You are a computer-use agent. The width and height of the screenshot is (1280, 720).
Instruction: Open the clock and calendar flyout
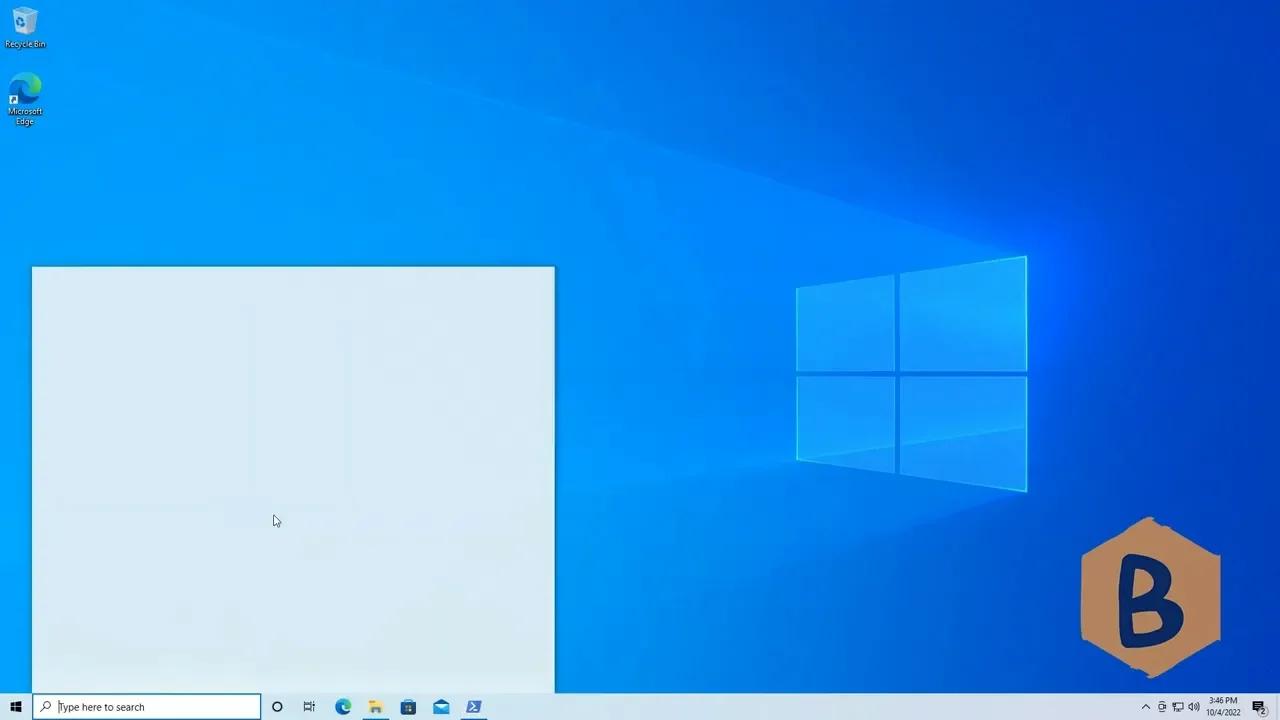pyautogui.click(x=1222, y=707)
